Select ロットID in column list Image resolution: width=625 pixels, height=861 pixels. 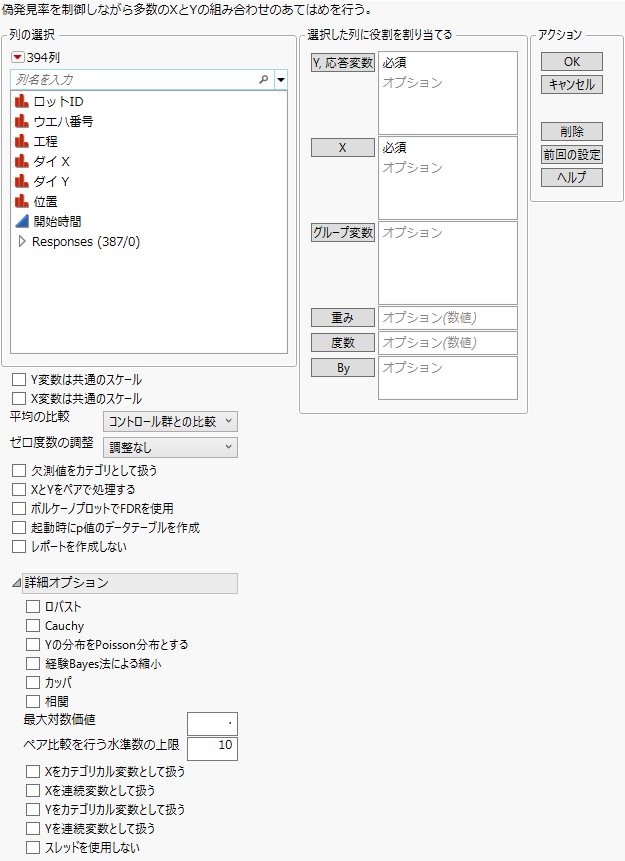coord(58,102)
